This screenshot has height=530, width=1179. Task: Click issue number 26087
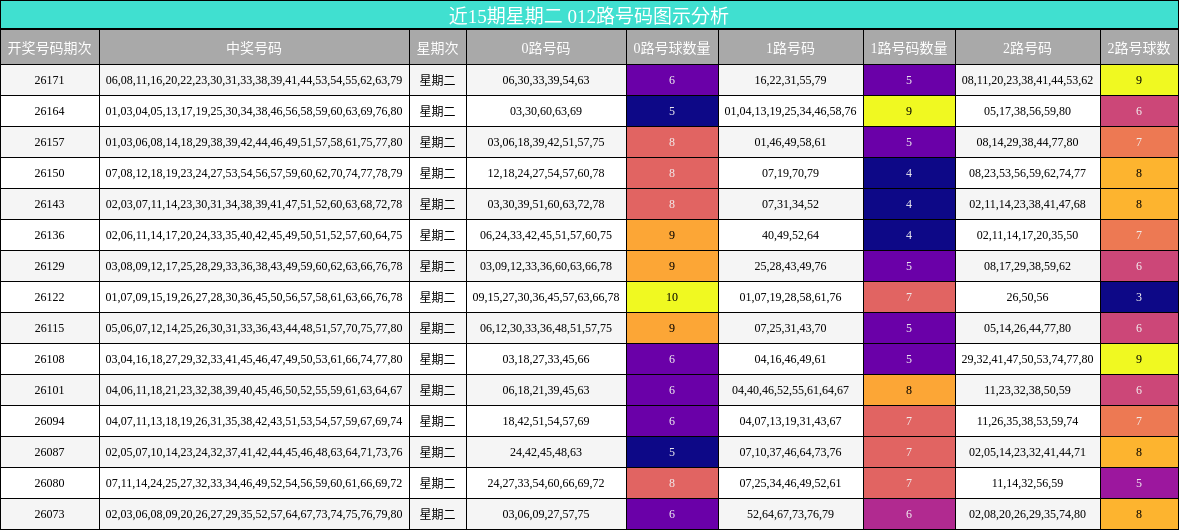click(50, 452)
